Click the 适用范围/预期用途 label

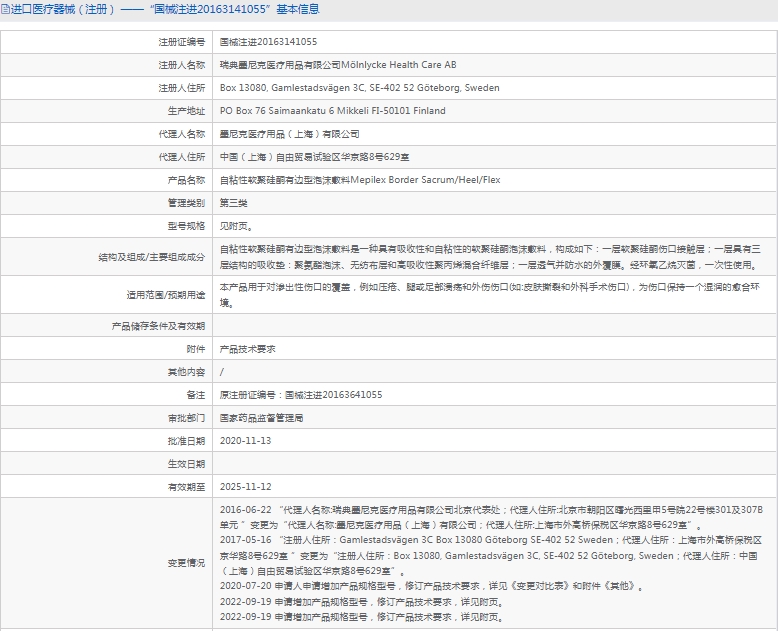click(x=165, y=295)
